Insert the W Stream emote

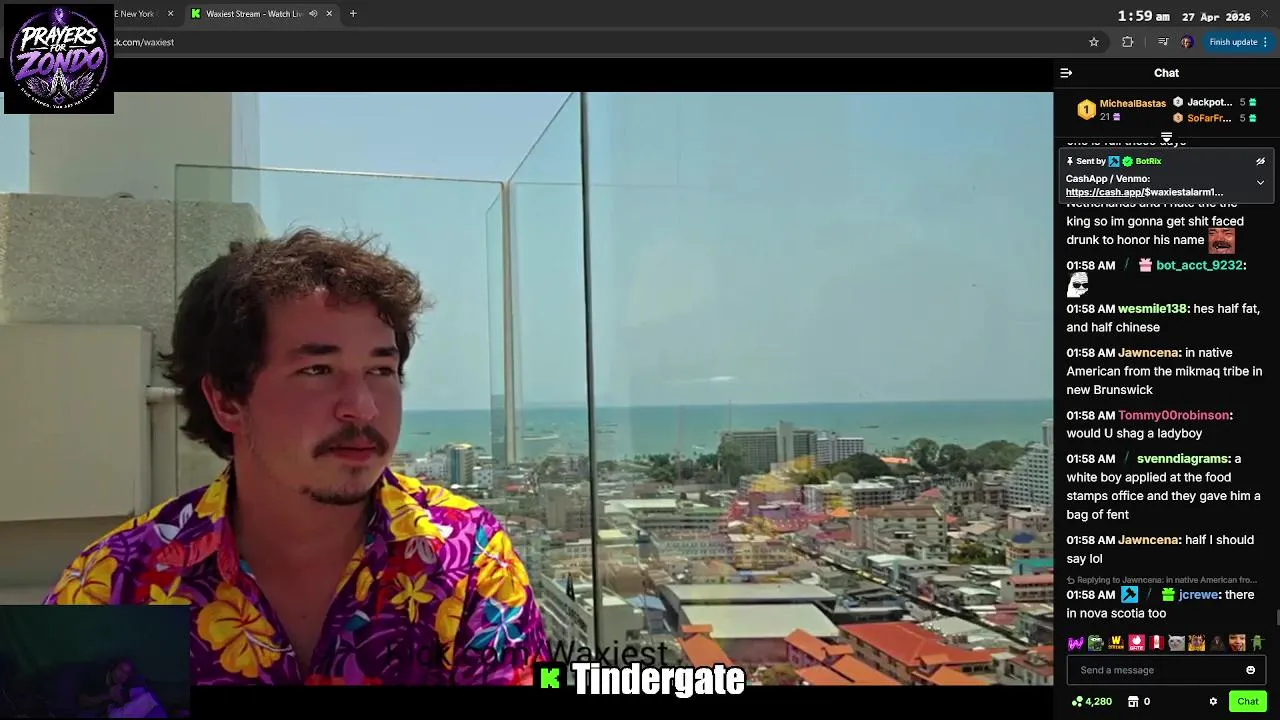1116,643
